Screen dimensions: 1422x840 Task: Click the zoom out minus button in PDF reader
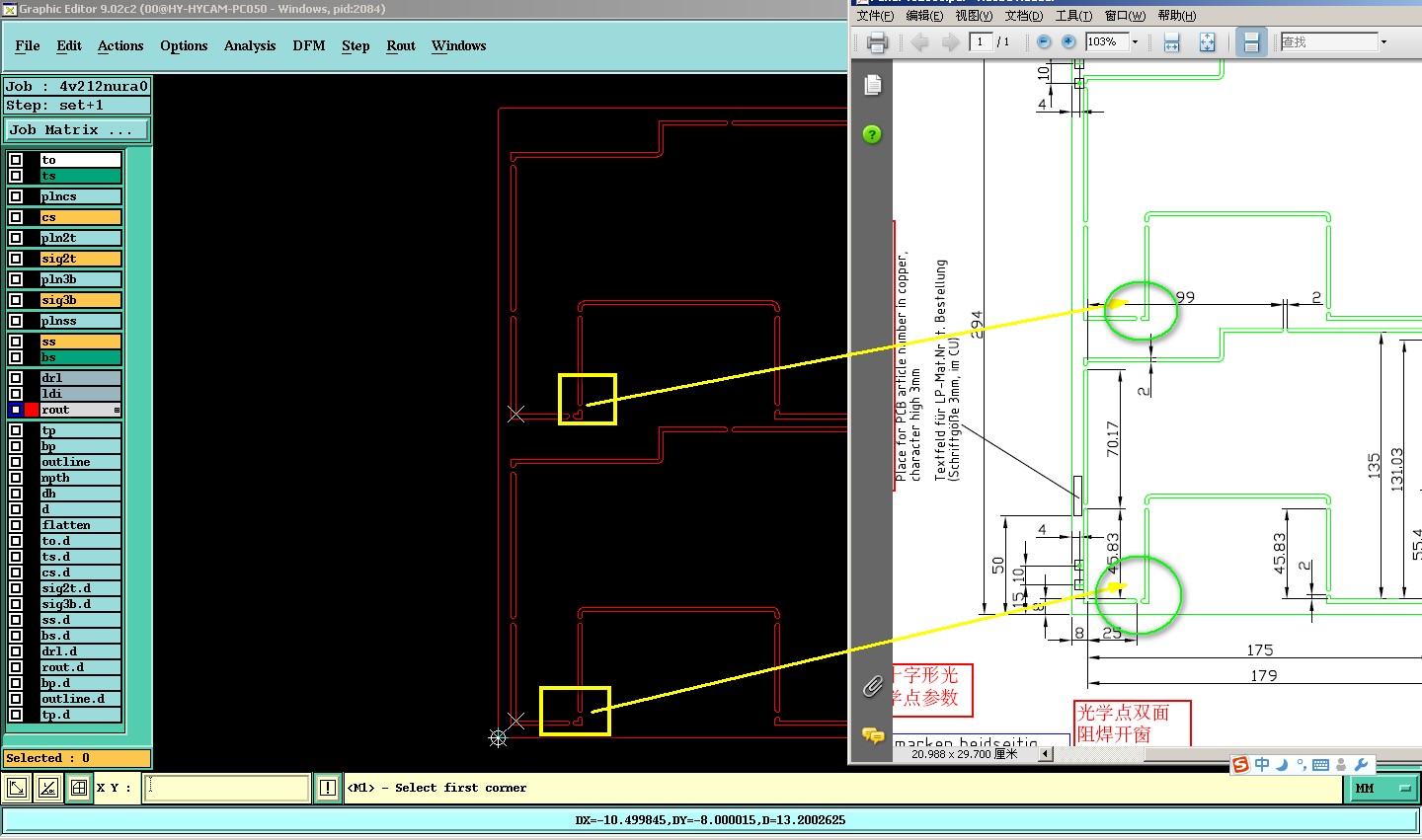click(x=1044, y=41)
